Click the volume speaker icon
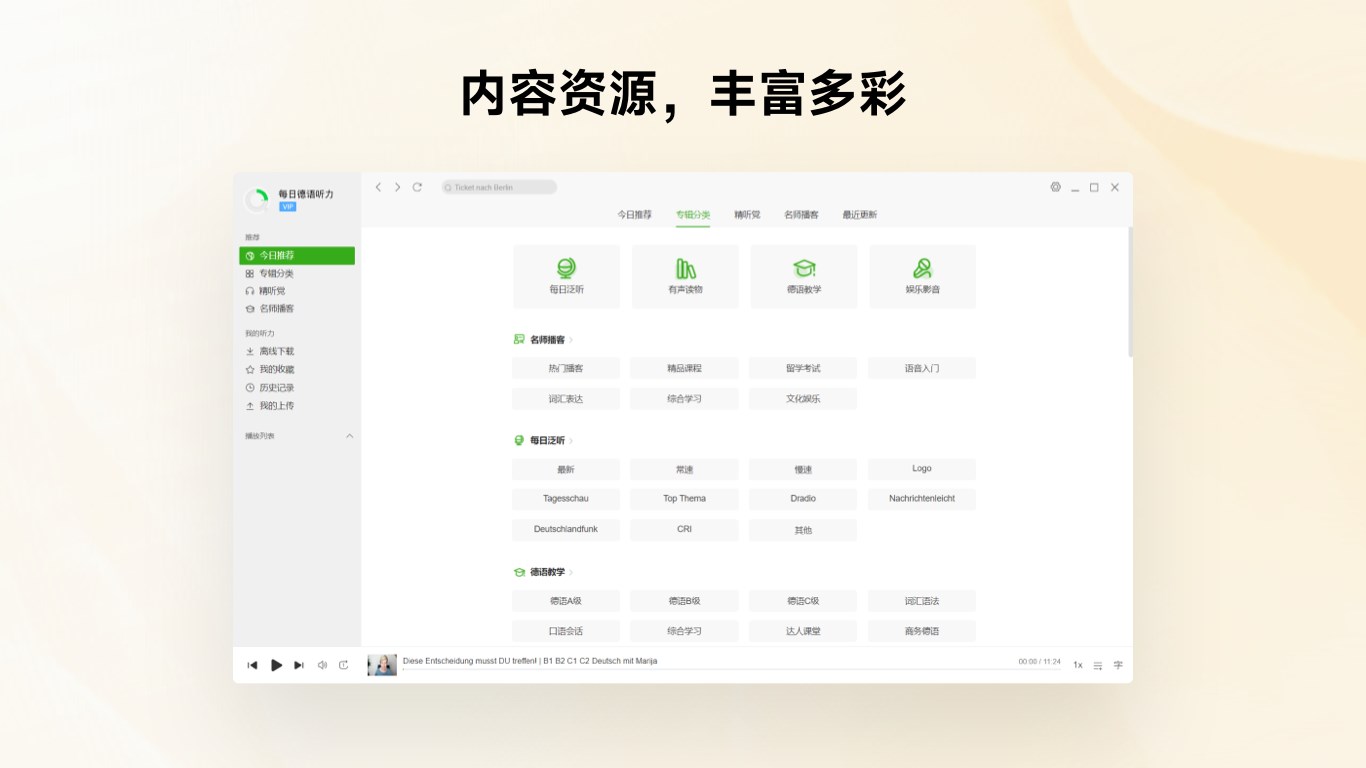Image resolution: width=1366 pixels, height=768 pixels. (x=322, y=665)
